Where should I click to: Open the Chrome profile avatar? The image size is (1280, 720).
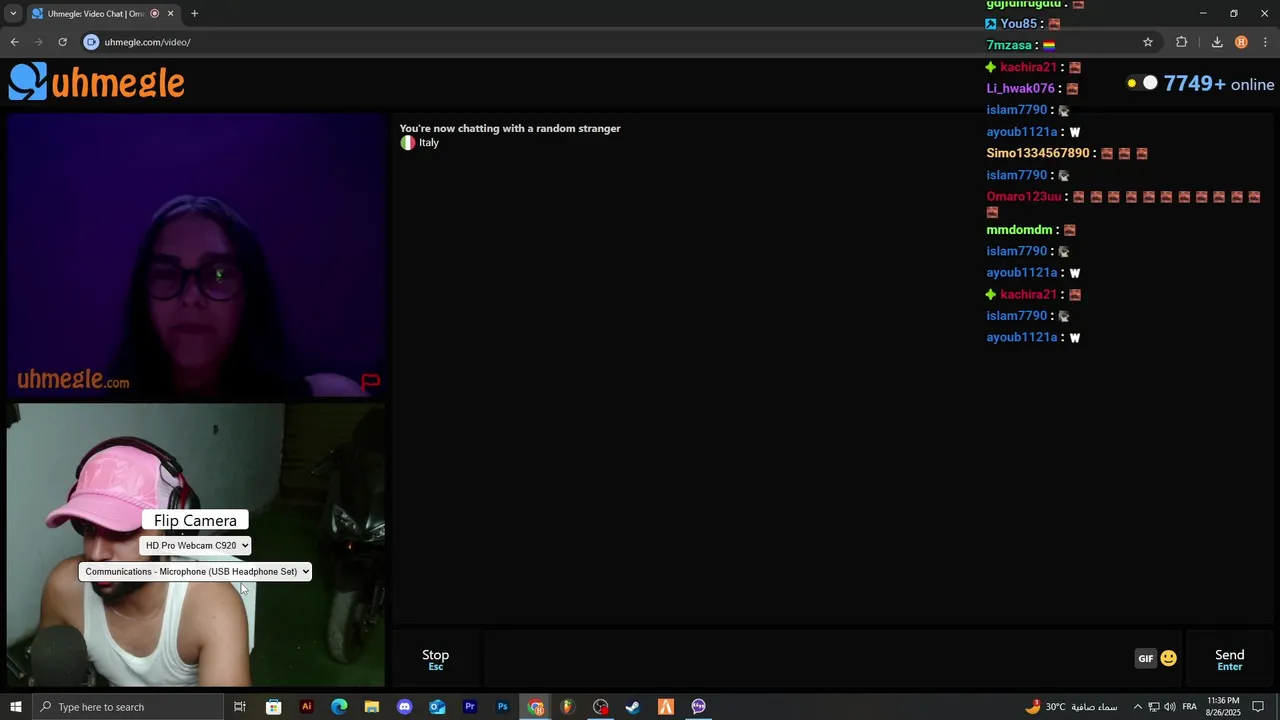(x=1241, y=42)
